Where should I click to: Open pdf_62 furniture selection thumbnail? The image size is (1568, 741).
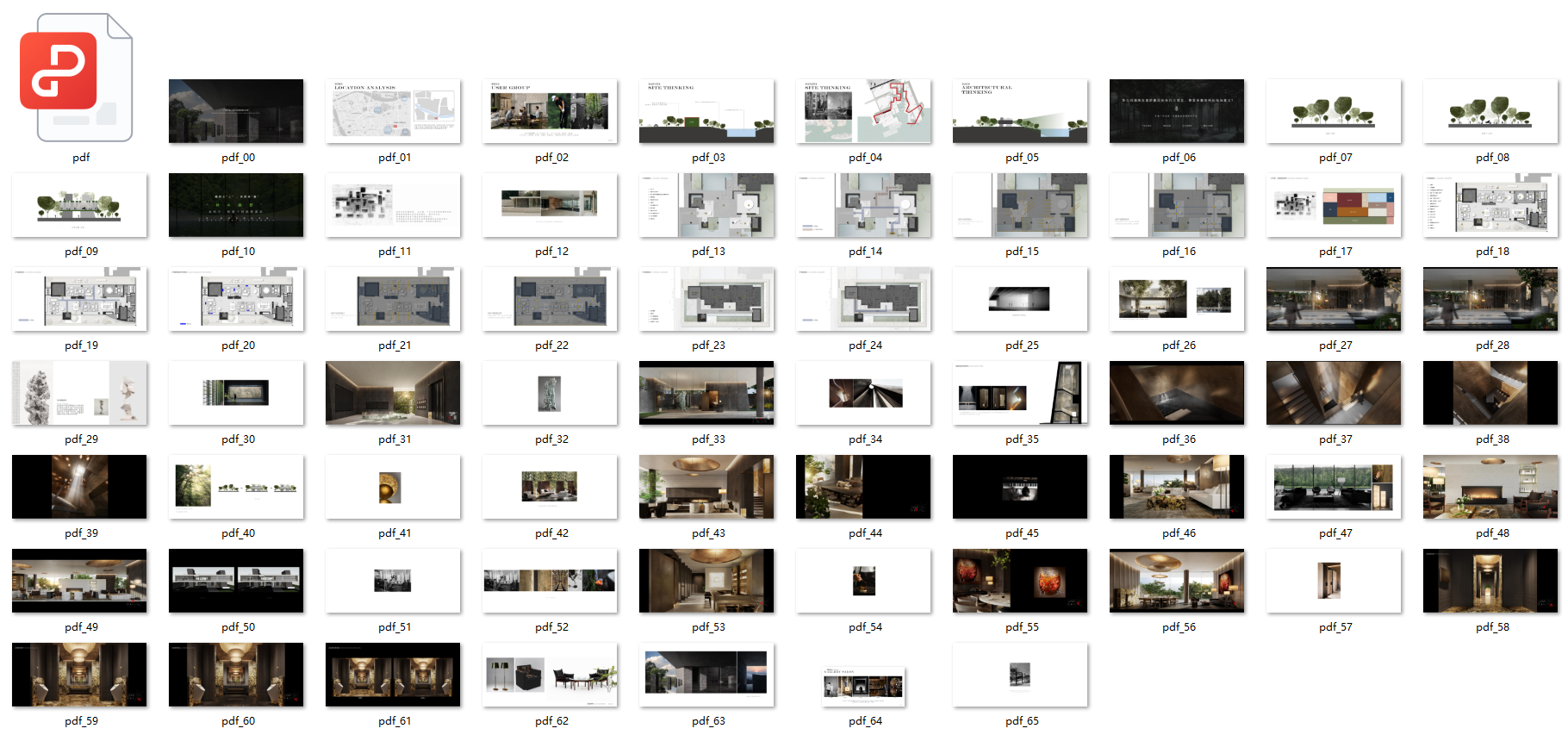[550, 675]
